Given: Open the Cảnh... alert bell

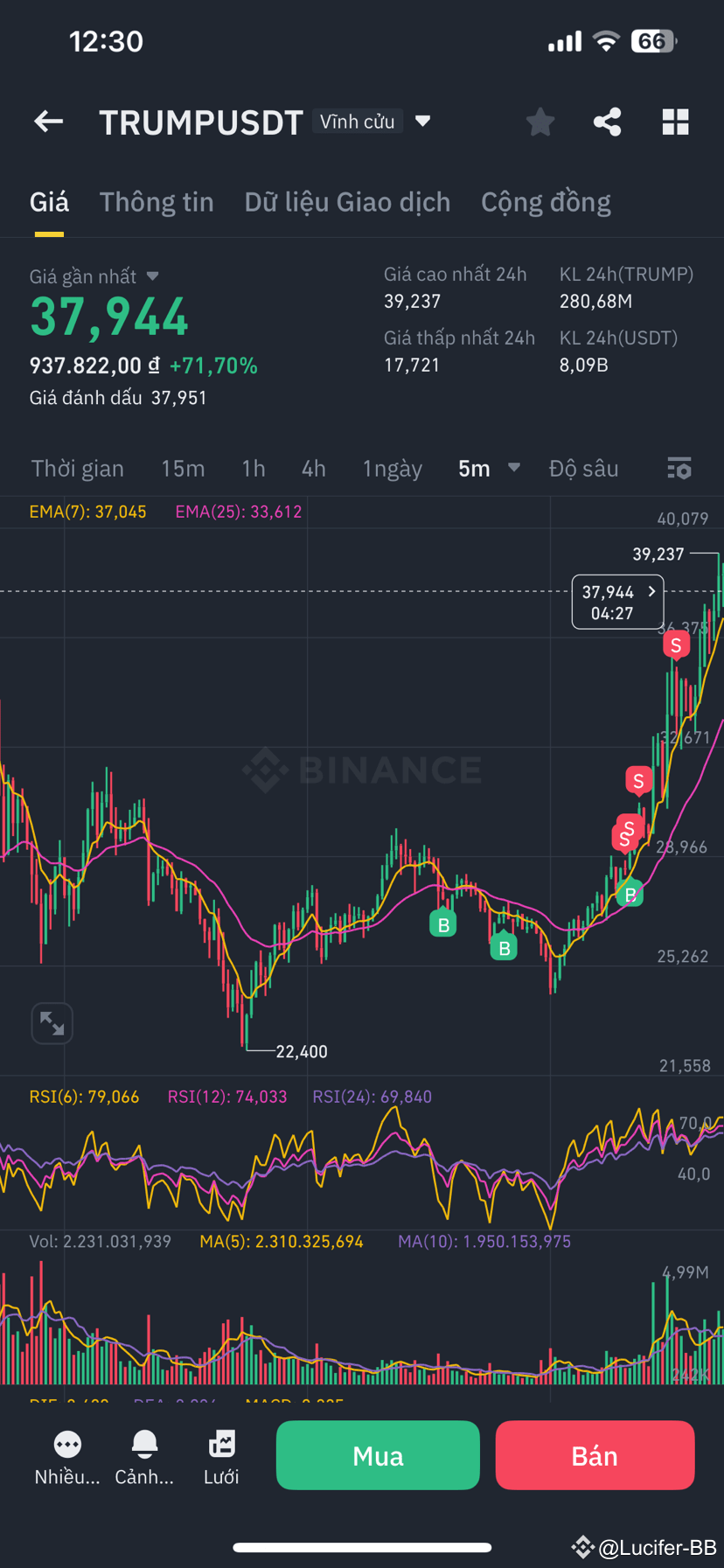Looking at the screenshot, I should pos(144,1444).
